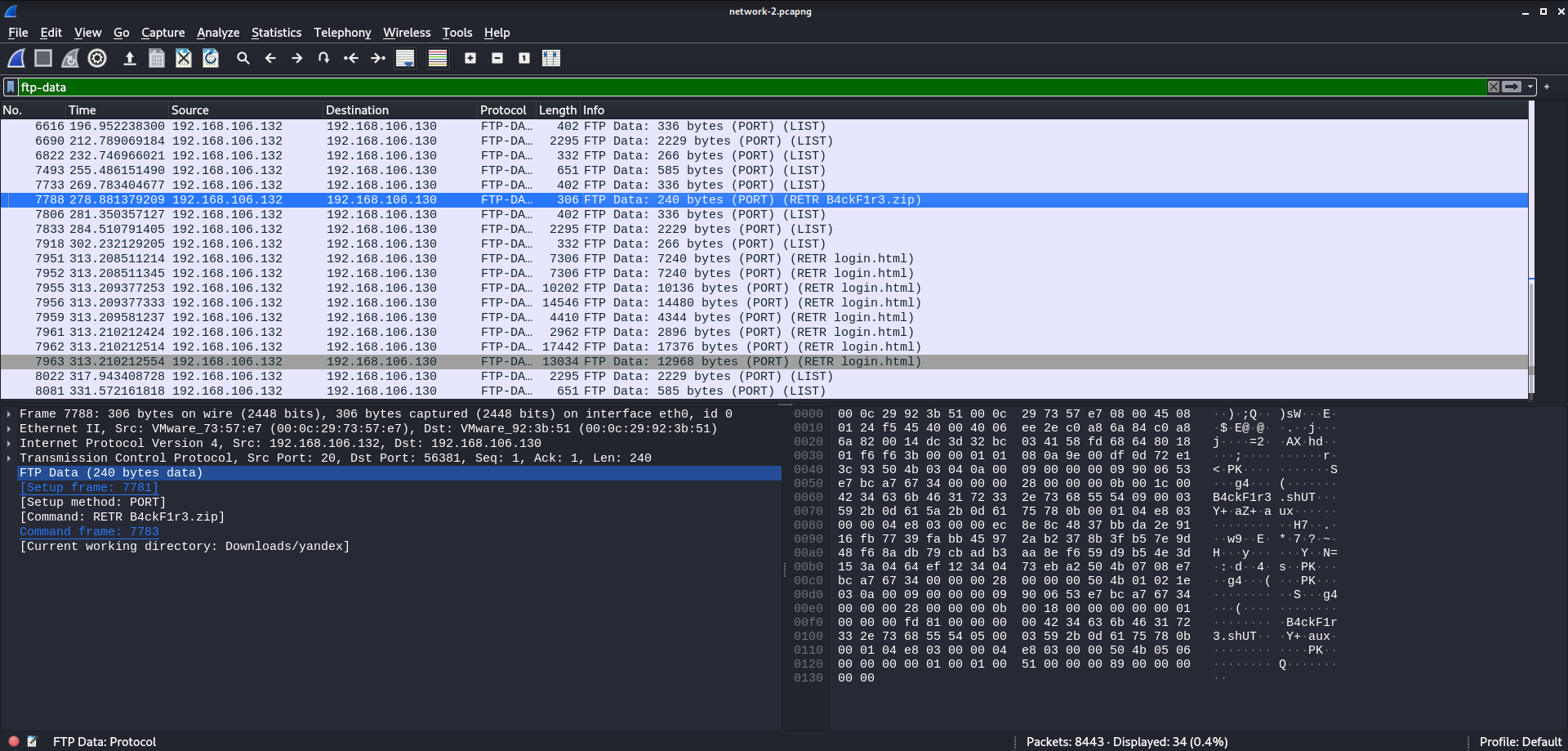Reload this capture file
Viewport: 1568px width, 751px height.
click(x=211, y=58)
